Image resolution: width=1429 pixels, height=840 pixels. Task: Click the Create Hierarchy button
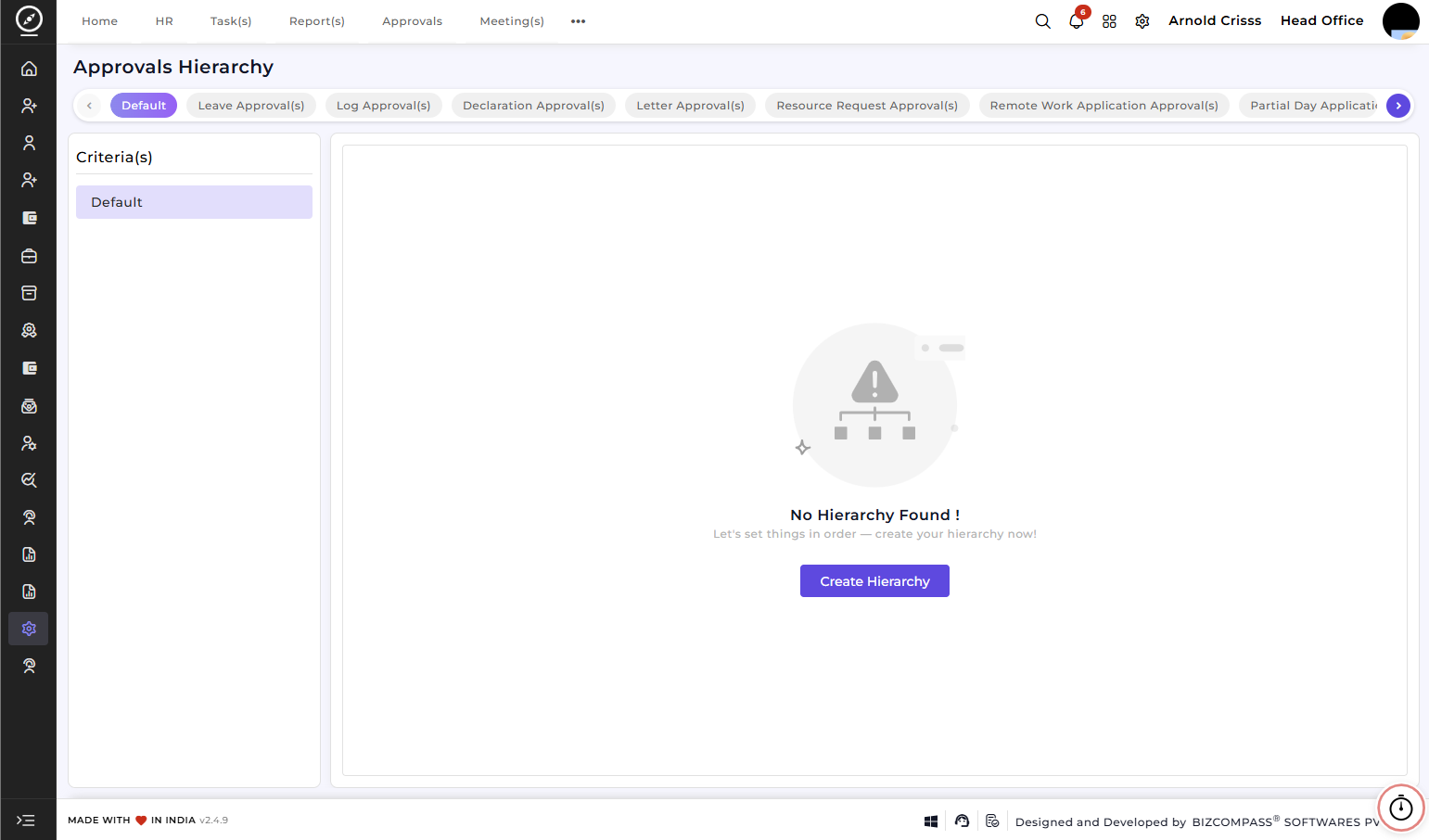(874, 581)
